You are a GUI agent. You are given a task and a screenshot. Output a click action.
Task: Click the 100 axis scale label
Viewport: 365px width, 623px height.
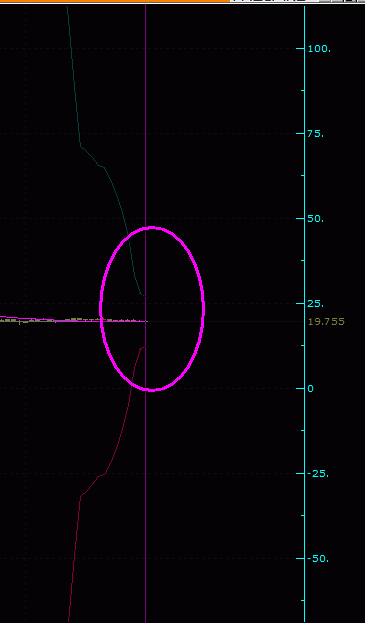point(319,49)
